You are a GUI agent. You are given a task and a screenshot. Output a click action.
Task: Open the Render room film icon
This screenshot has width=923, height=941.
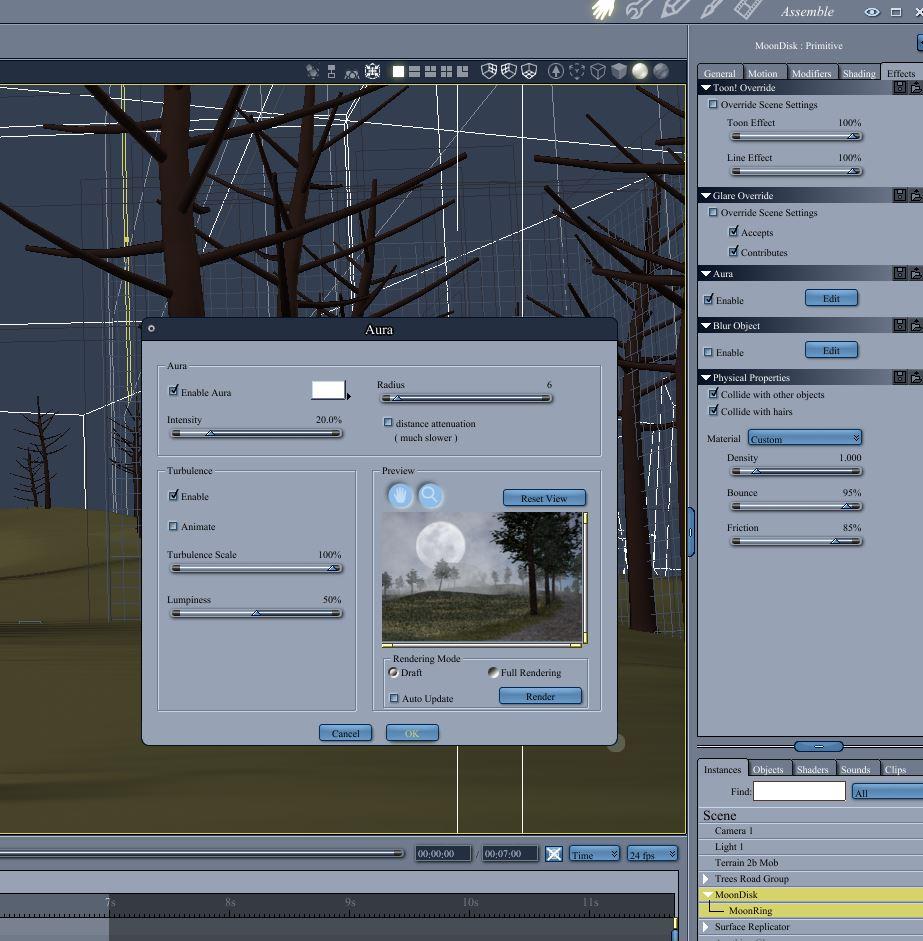point(748,10)
